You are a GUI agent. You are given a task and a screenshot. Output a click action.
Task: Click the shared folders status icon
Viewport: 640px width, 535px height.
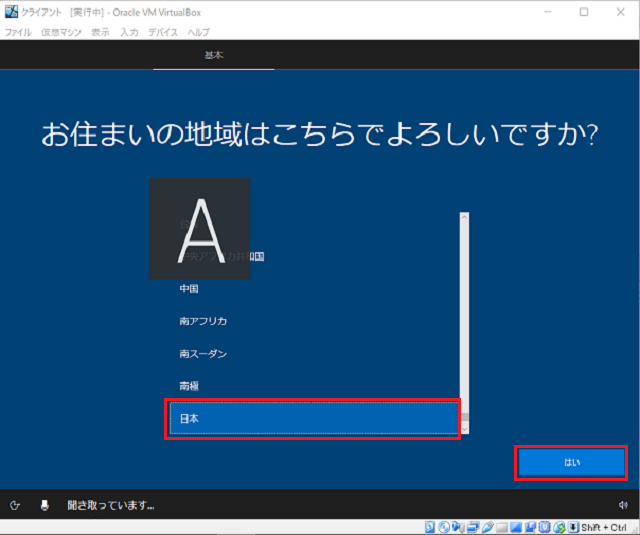pyautogui.click(x=502, y=528)
